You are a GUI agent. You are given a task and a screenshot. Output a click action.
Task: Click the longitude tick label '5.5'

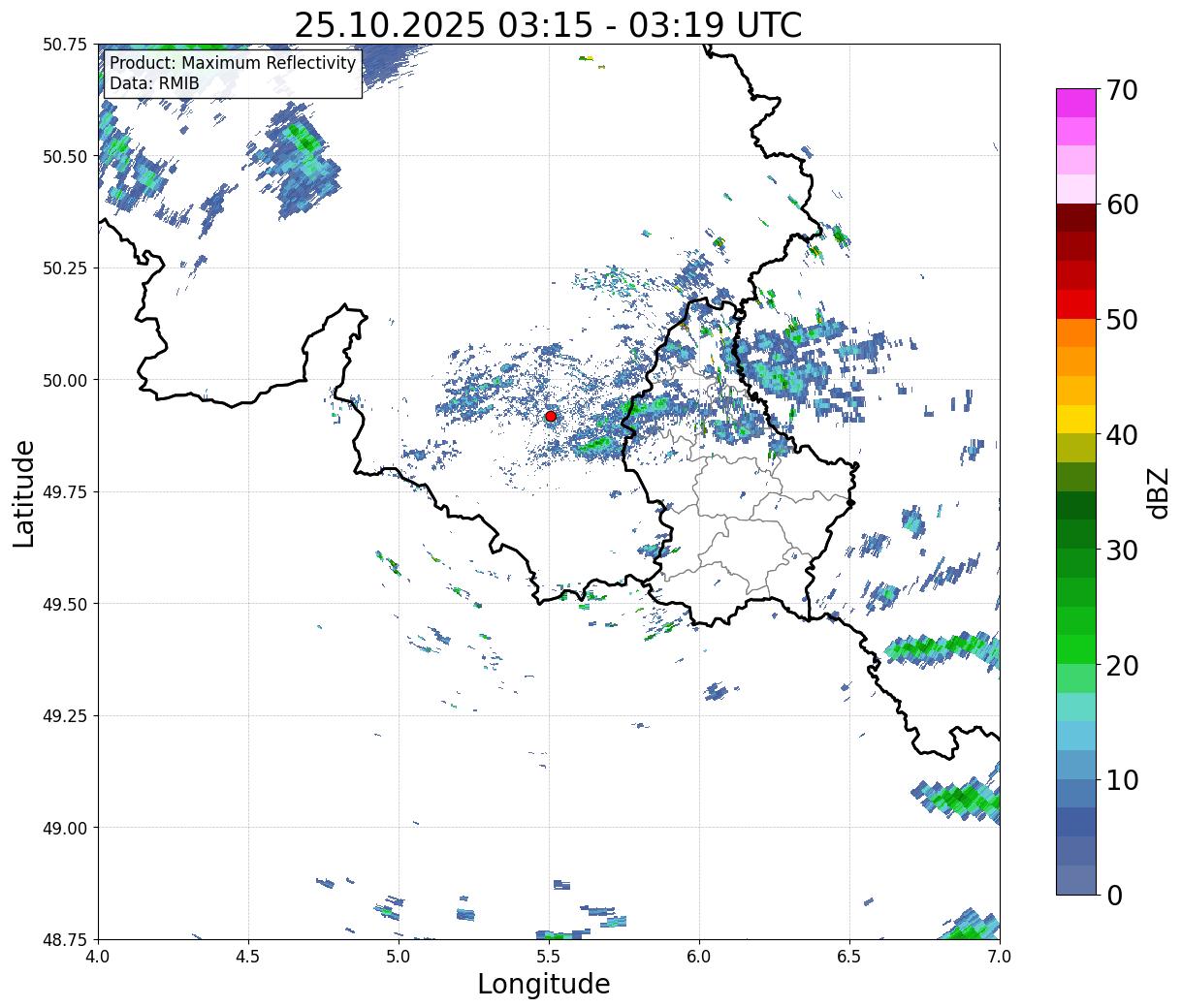549,957
